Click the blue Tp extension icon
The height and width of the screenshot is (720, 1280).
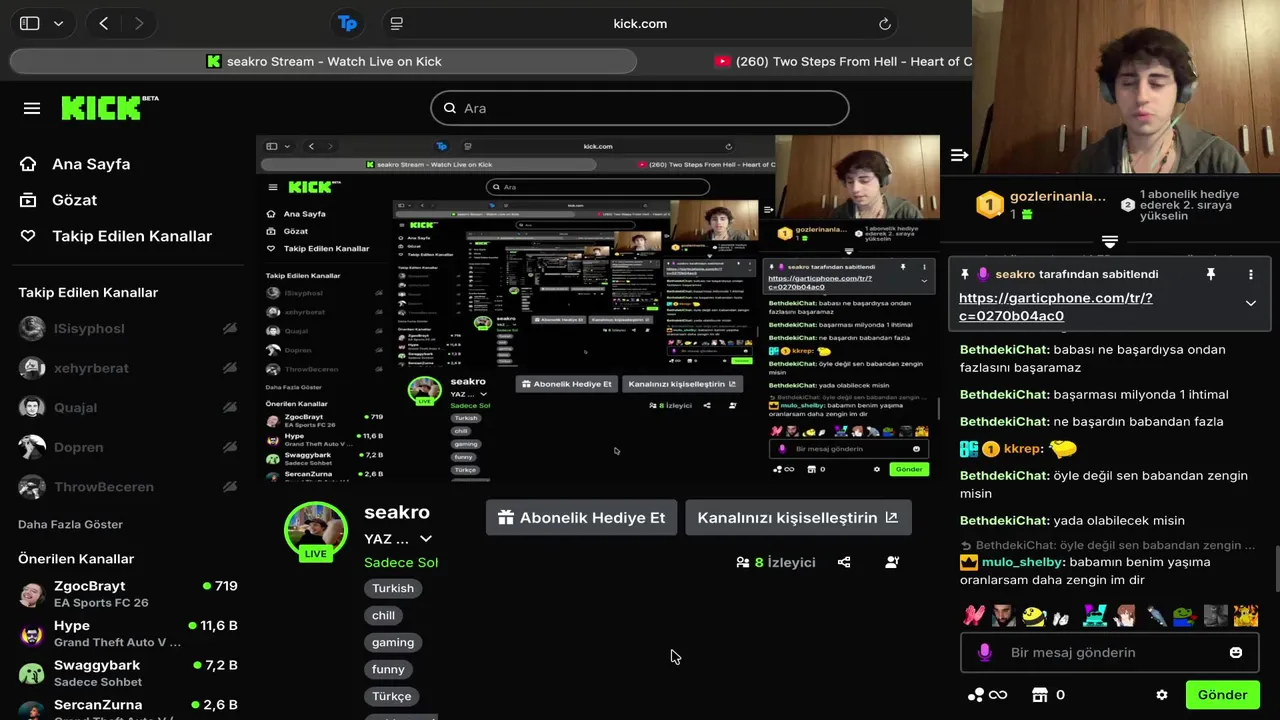(x=347, y=23)
